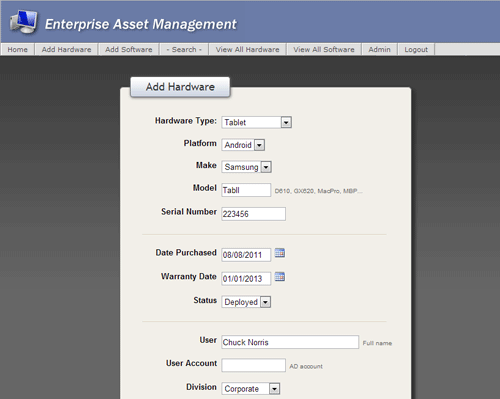Open the Division dropdown showing Corporate
Viewport: 500px width, 399px height.
pyautogui.click(x=251, y=389)
